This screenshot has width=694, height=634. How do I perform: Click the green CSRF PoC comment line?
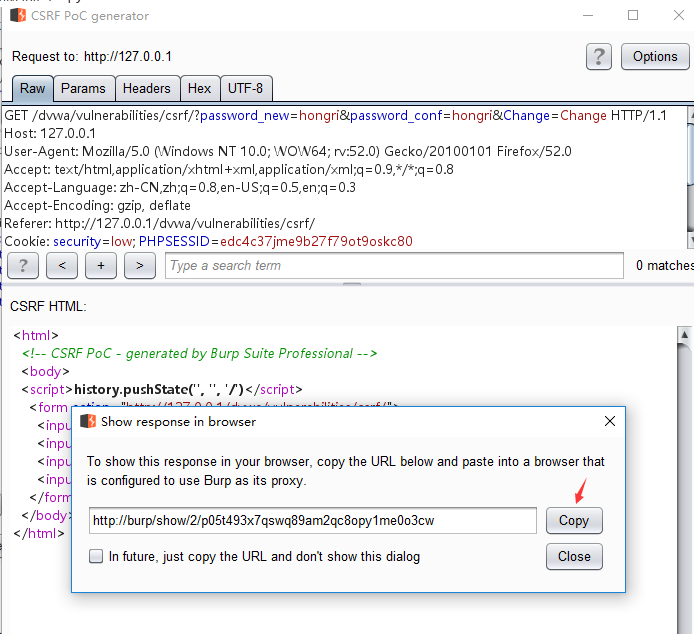pos(199,354)
